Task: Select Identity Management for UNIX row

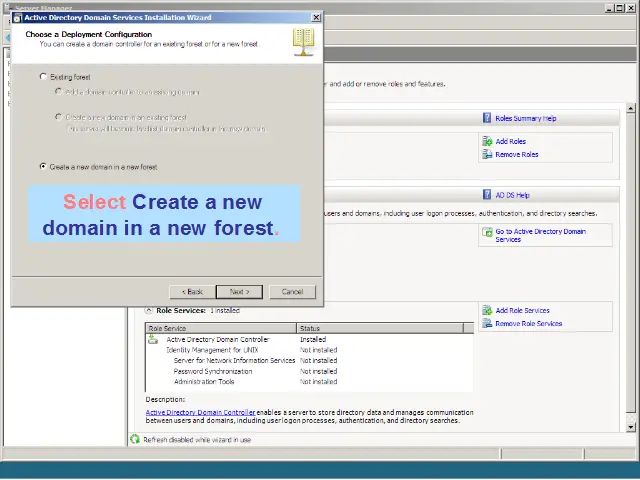Action: (x=212, y=350)
